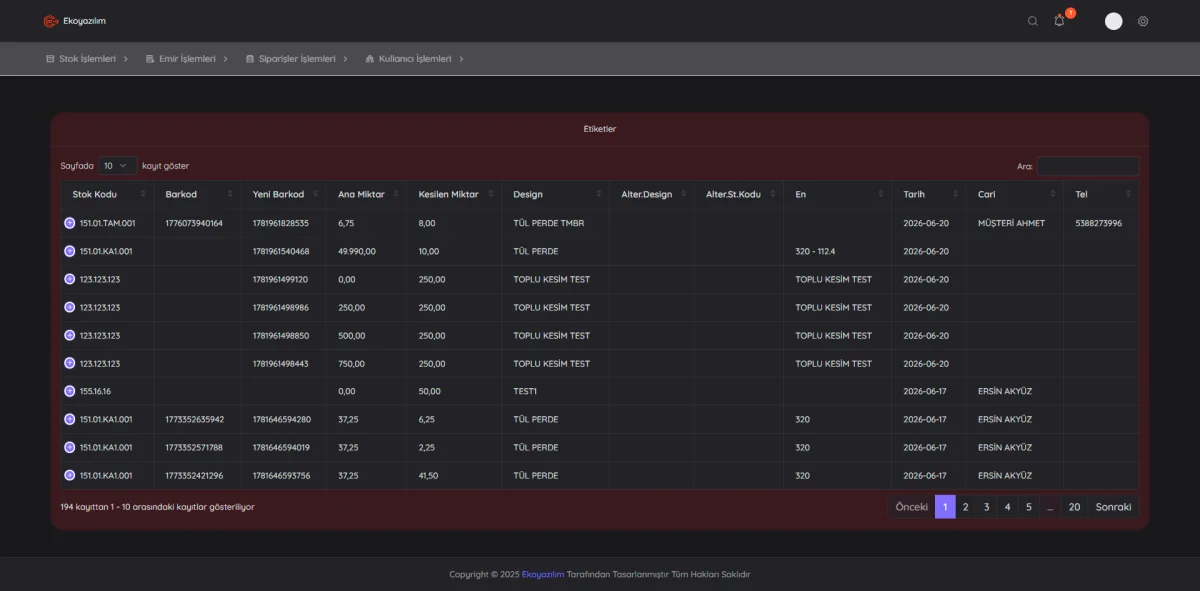Click the phone number 5388273996
Screen dimensions: 1200x591
tap(1099, 223)
